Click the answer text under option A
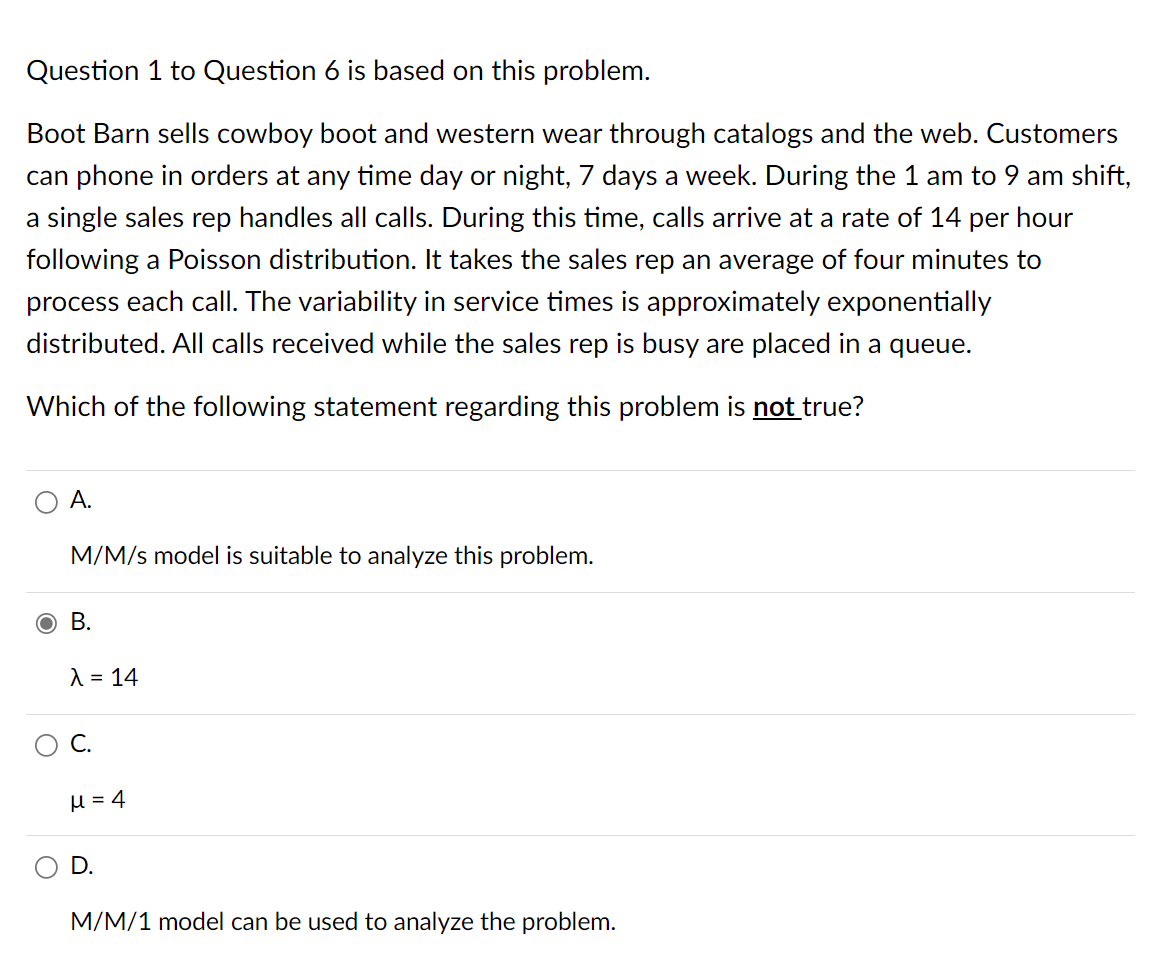 (x=331, y=556)
